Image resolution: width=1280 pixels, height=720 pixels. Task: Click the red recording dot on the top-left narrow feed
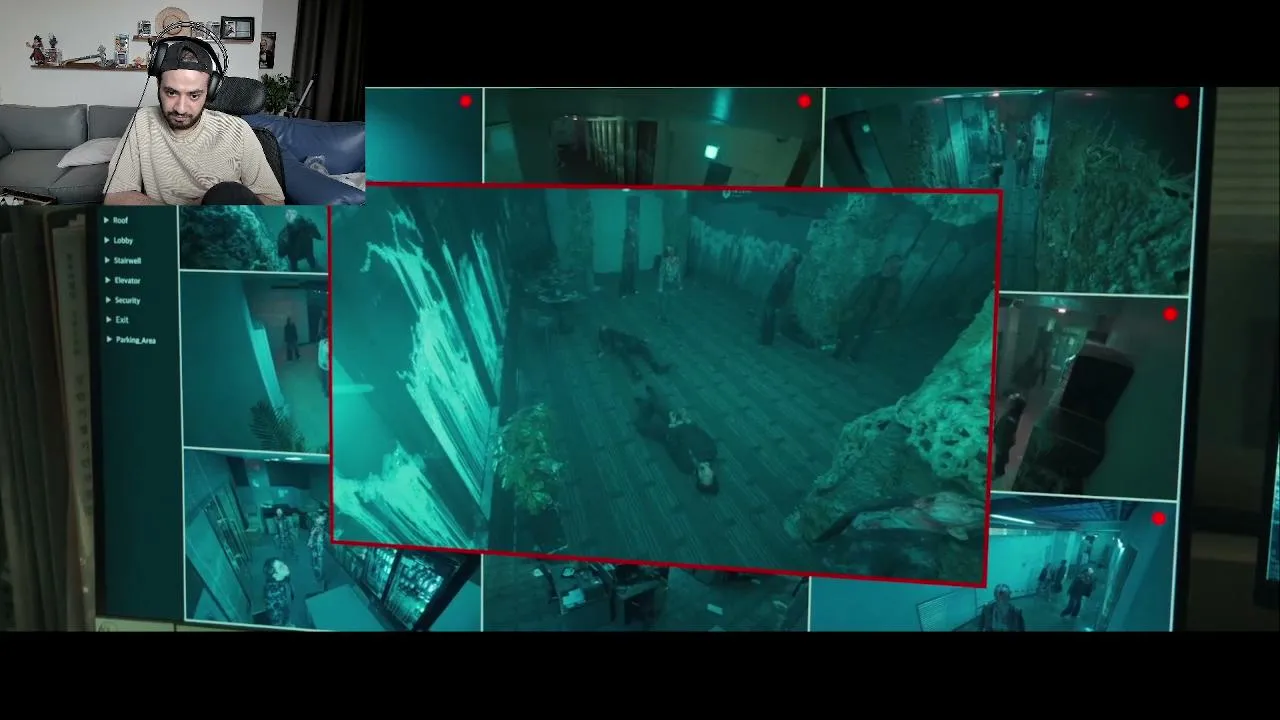(x=466, y=101)
